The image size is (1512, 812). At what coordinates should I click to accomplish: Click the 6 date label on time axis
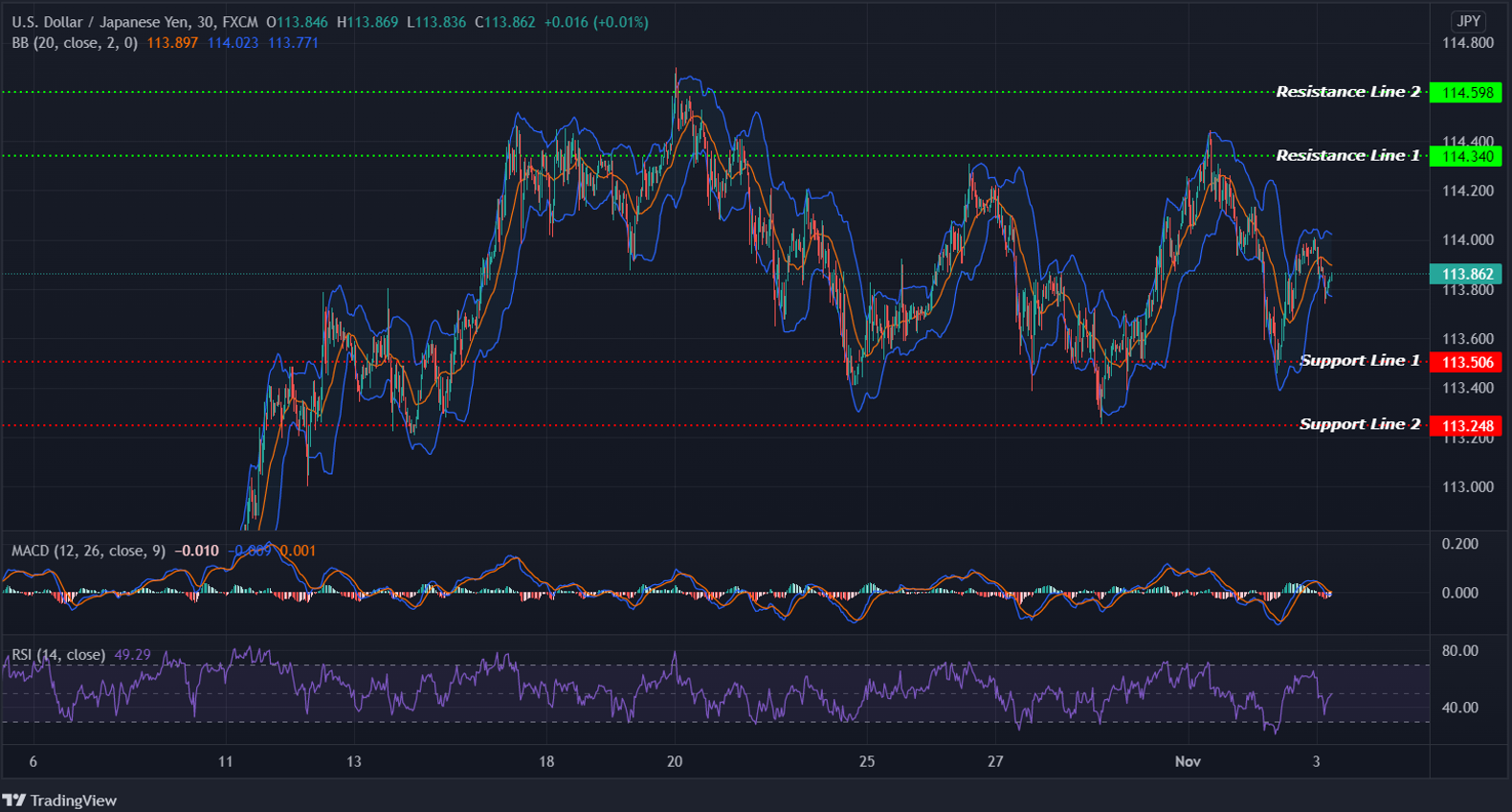[33, 761]
